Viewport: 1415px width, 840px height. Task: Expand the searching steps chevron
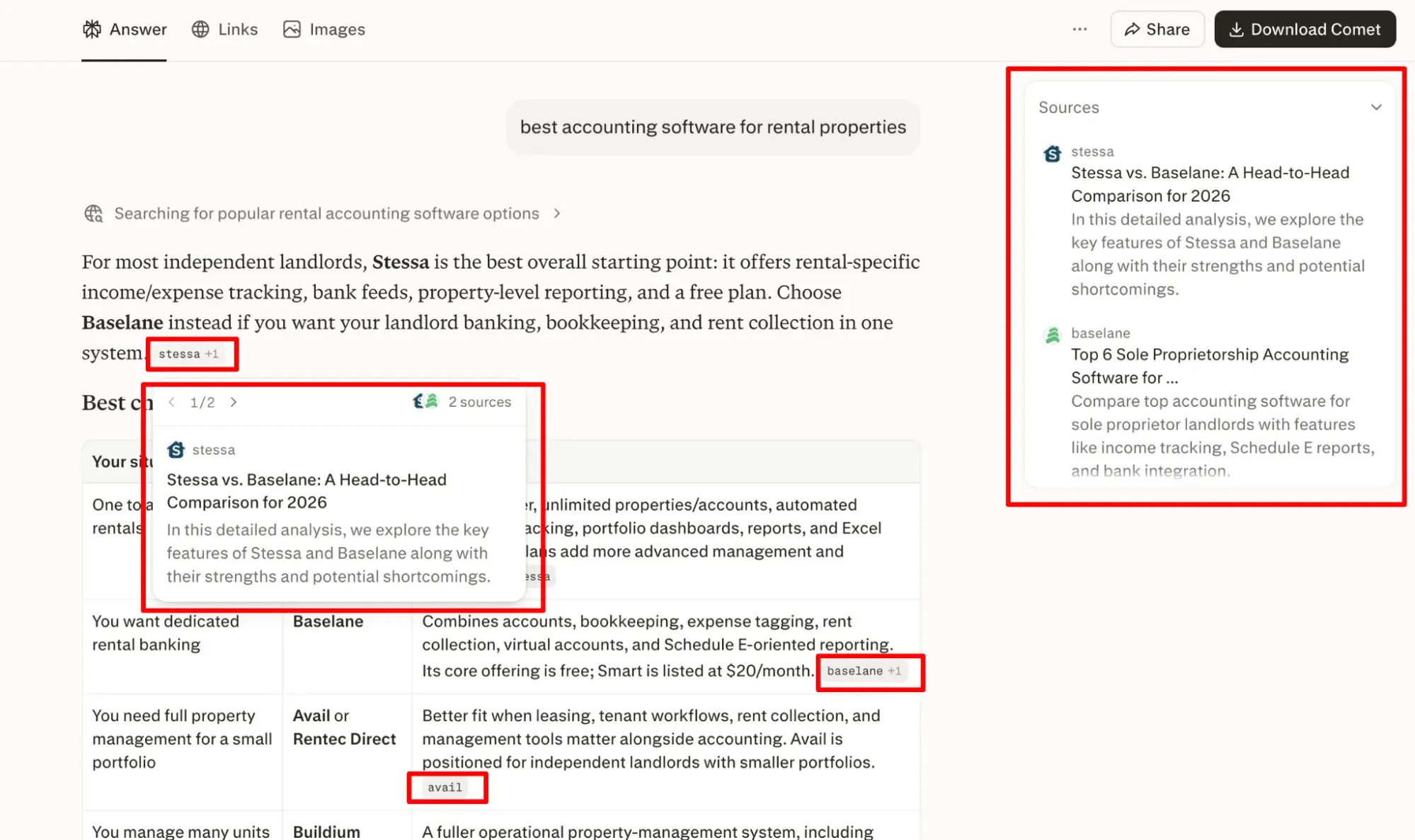click(x=557, y=213)
